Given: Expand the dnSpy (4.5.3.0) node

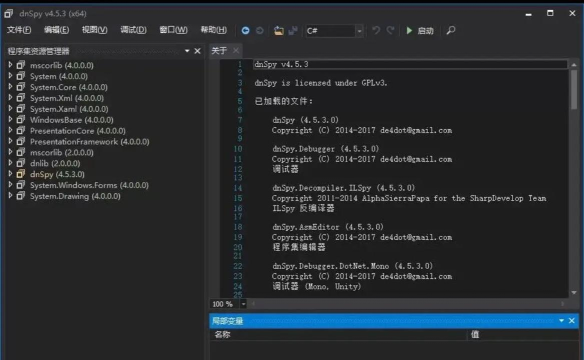Looking at the screenshot, I should [10, 173].
